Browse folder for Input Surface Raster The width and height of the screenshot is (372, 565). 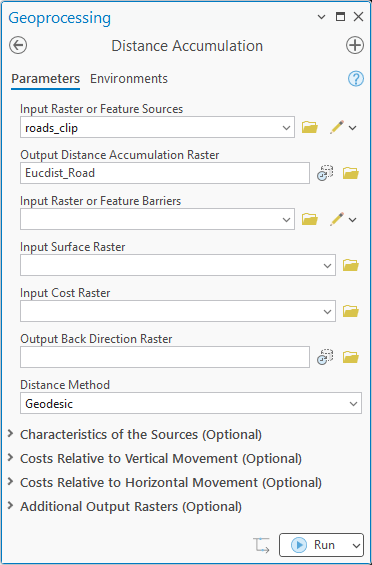pos(351,265)
